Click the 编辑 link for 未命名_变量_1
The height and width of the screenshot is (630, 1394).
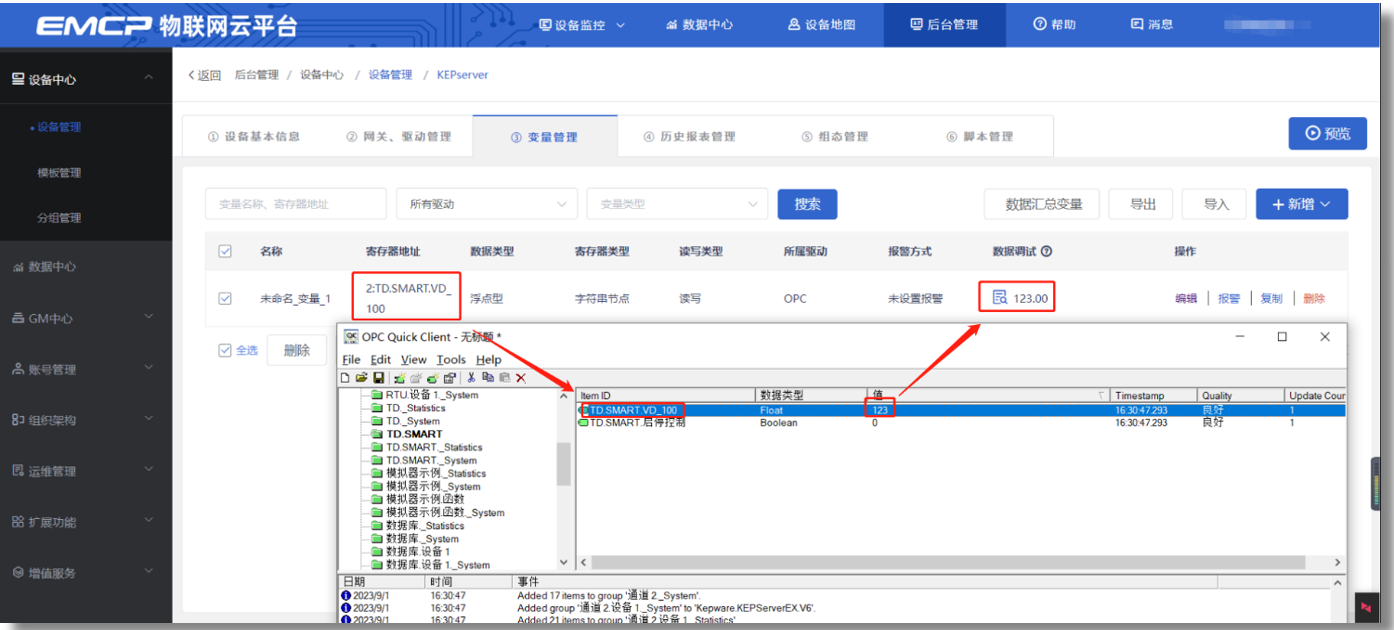pos(1186,298)
